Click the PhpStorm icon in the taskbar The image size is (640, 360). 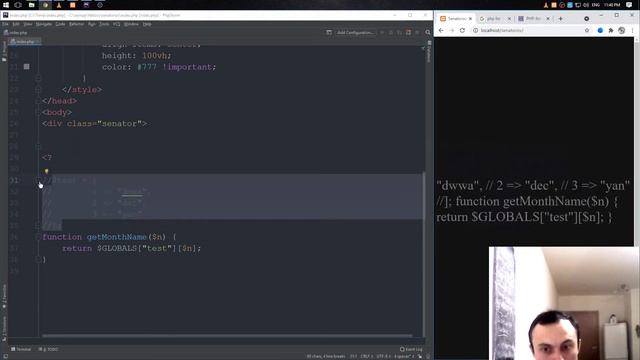(86, 5)
